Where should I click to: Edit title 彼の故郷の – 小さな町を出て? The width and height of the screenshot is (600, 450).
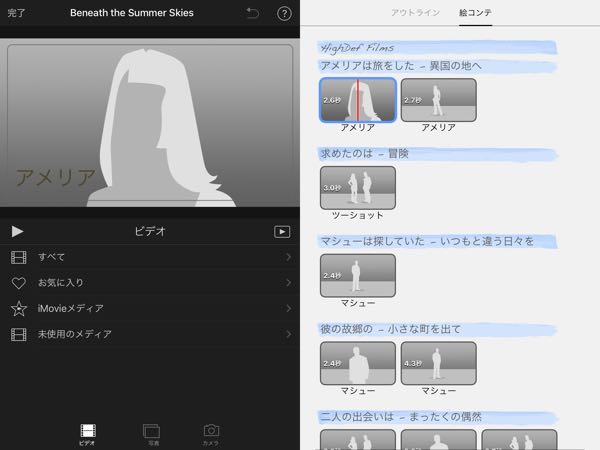click(x=437, y=329)
